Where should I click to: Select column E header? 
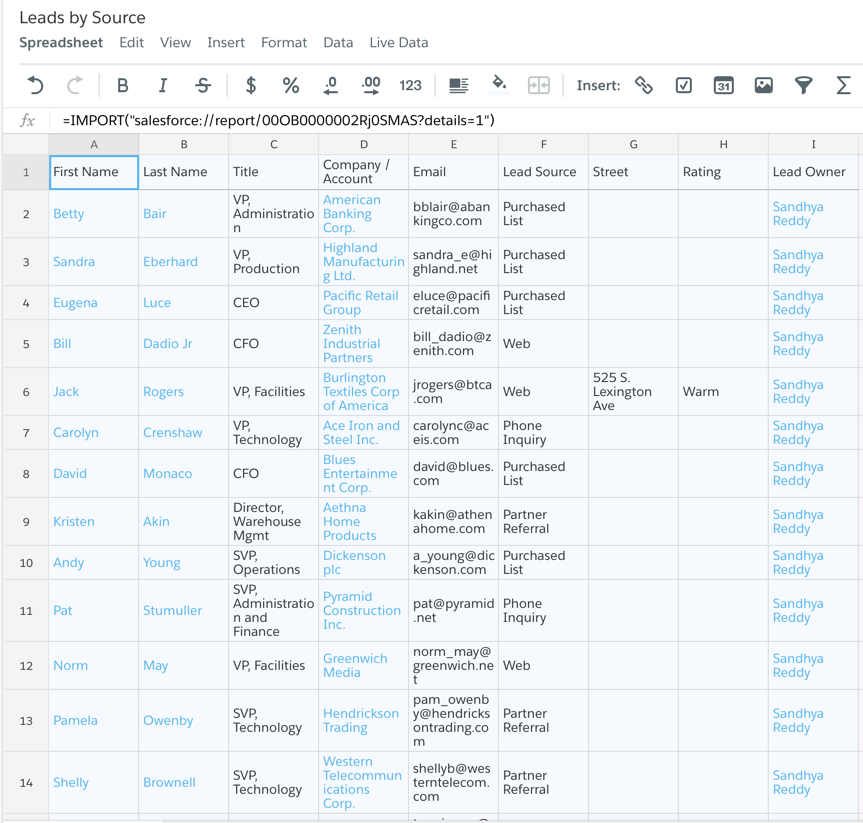454,144
